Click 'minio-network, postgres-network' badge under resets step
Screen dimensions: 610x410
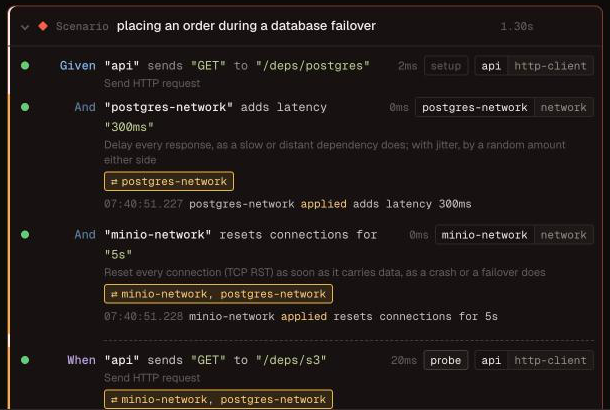pyautogui.click(x=218, y=294)
